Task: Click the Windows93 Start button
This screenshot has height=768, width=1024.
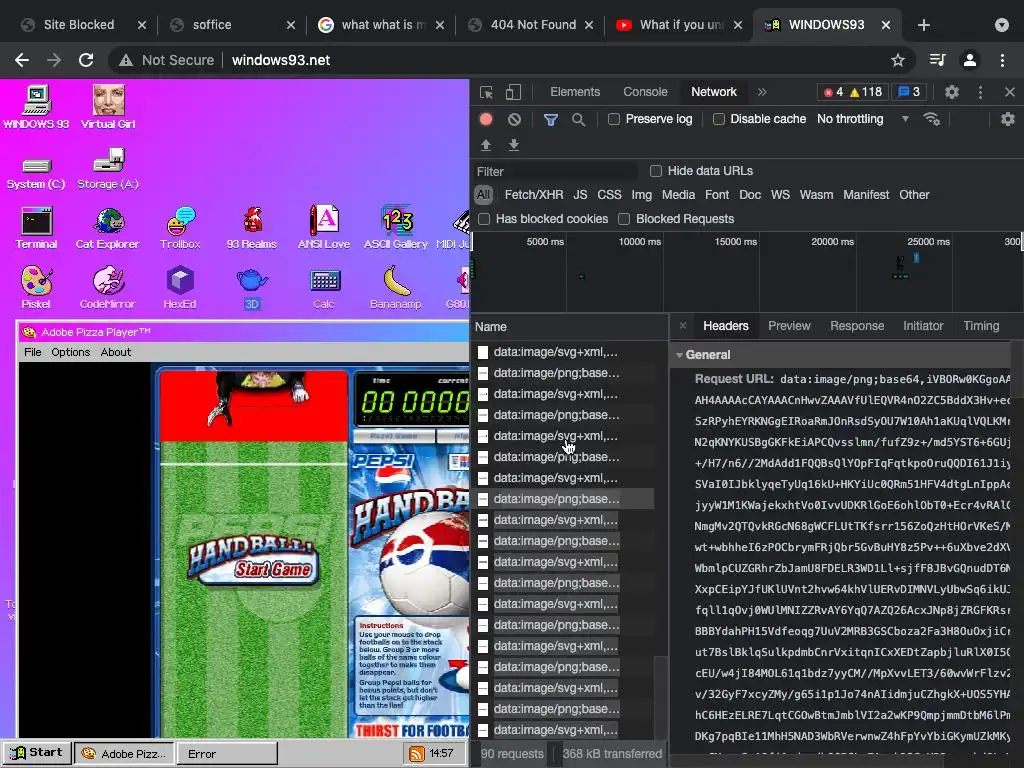Action: (37, 753)
